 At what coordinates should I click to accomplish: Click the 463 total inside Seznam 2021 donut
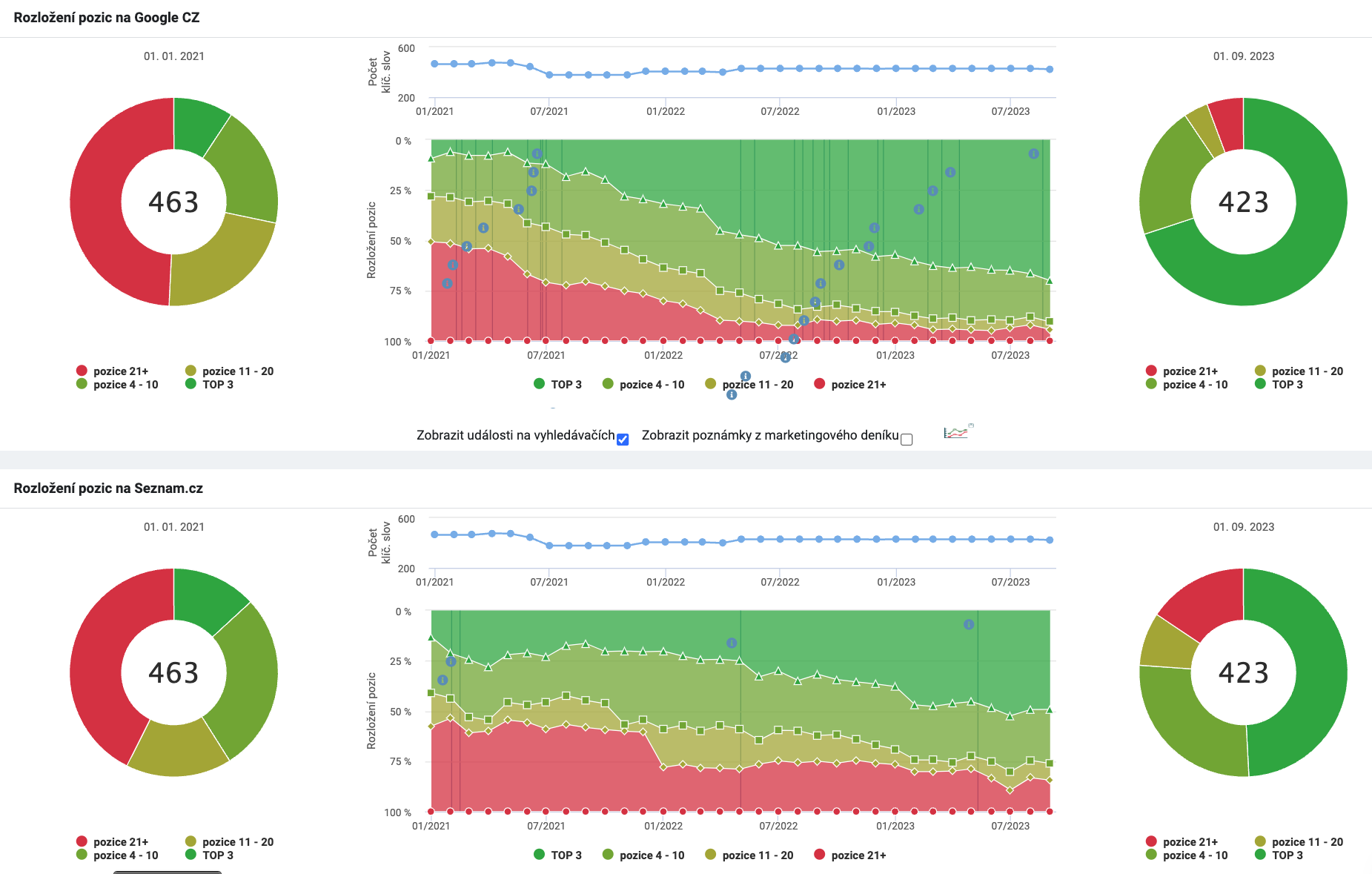(173, 672)
